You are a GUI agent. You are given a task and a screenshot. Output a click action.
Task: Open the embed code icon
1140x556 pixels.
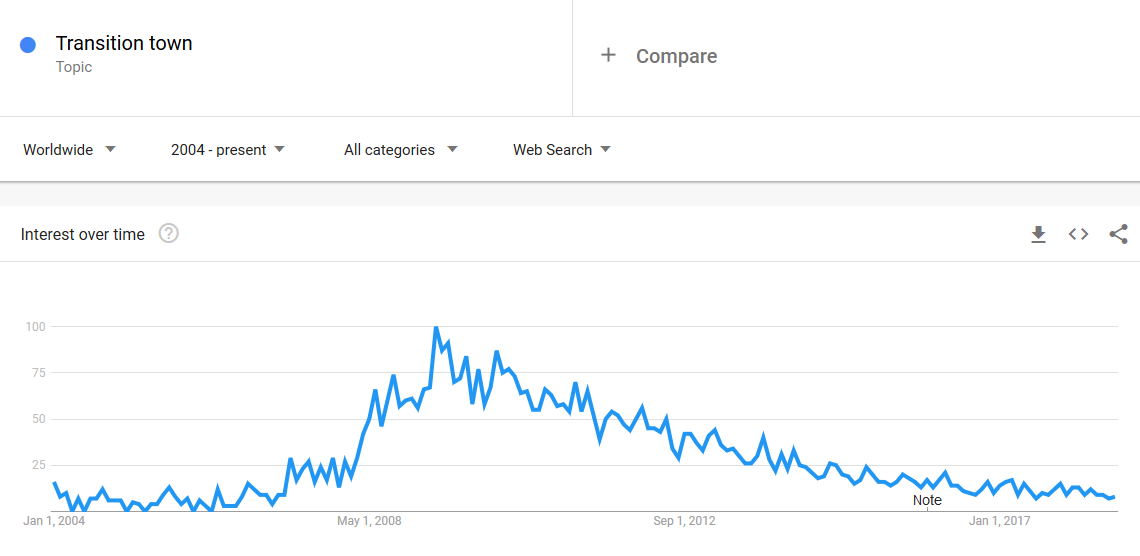pyautogui.click(x=1078, y=234)
